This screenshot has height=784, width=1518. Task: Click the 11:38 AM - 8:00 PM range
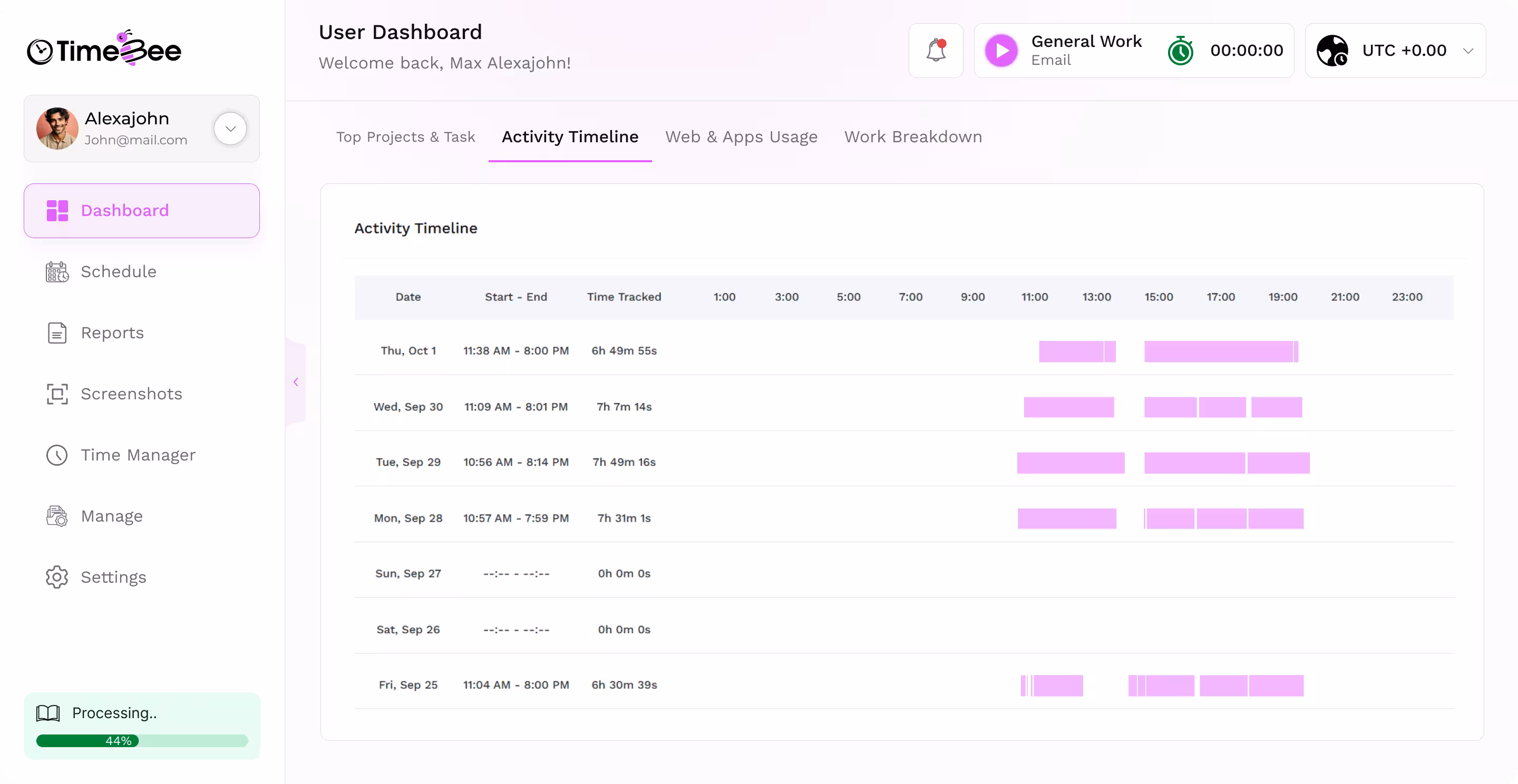pyautogui.click(x=515, y=351)
